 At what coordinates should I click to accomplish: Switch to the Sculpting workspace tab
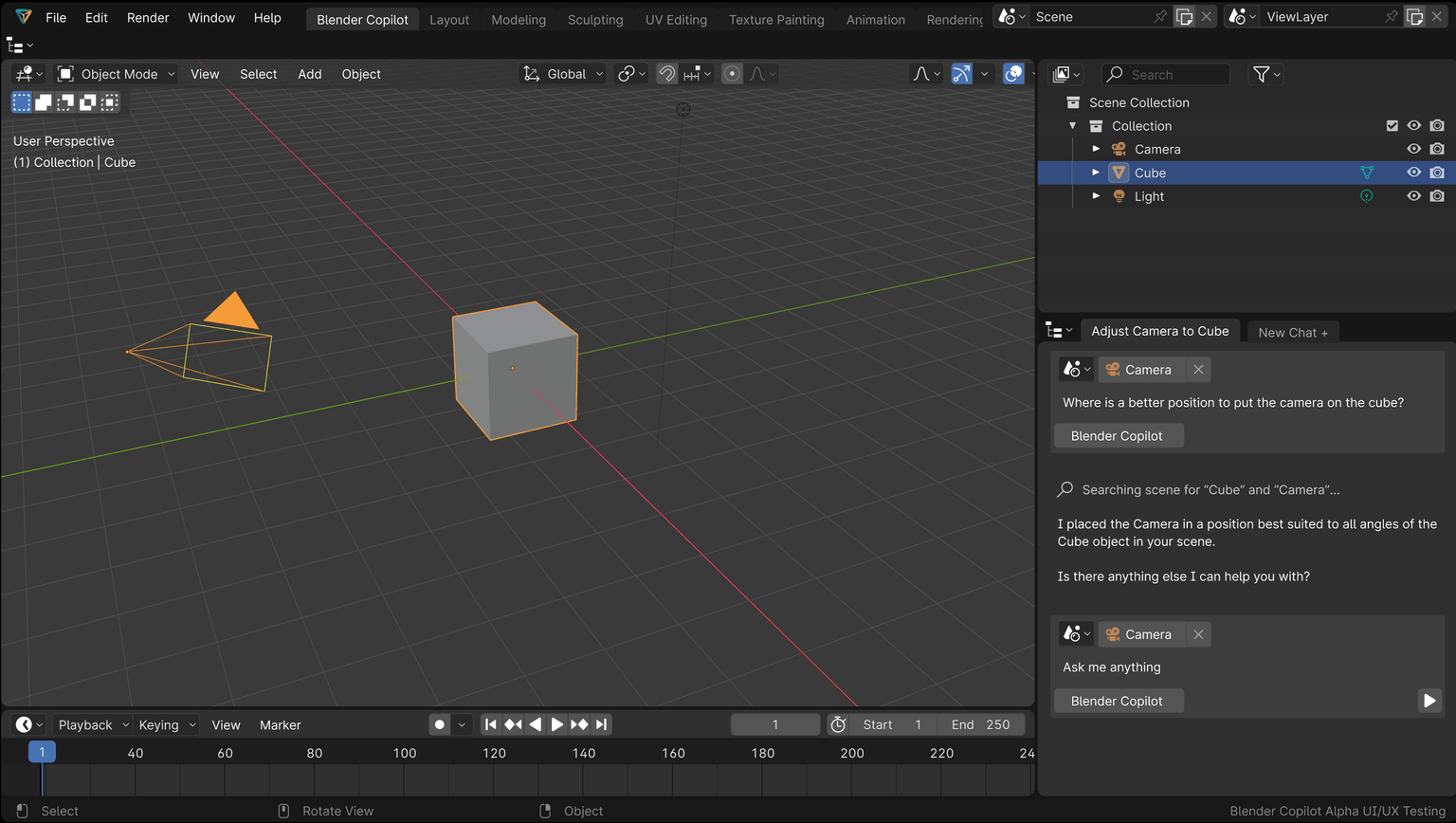tap(595, 19)
